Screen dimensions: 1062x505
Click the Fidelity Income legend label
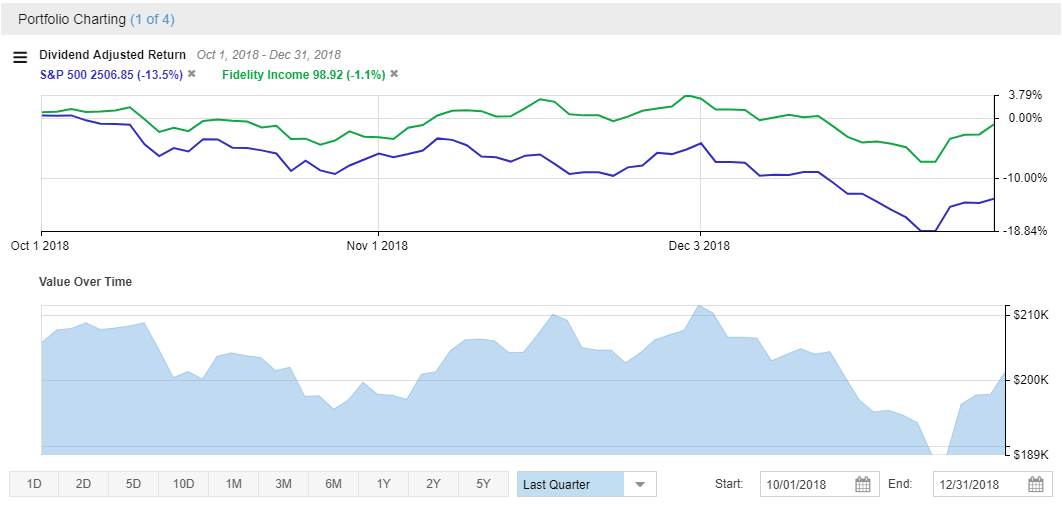click(303, 74)
